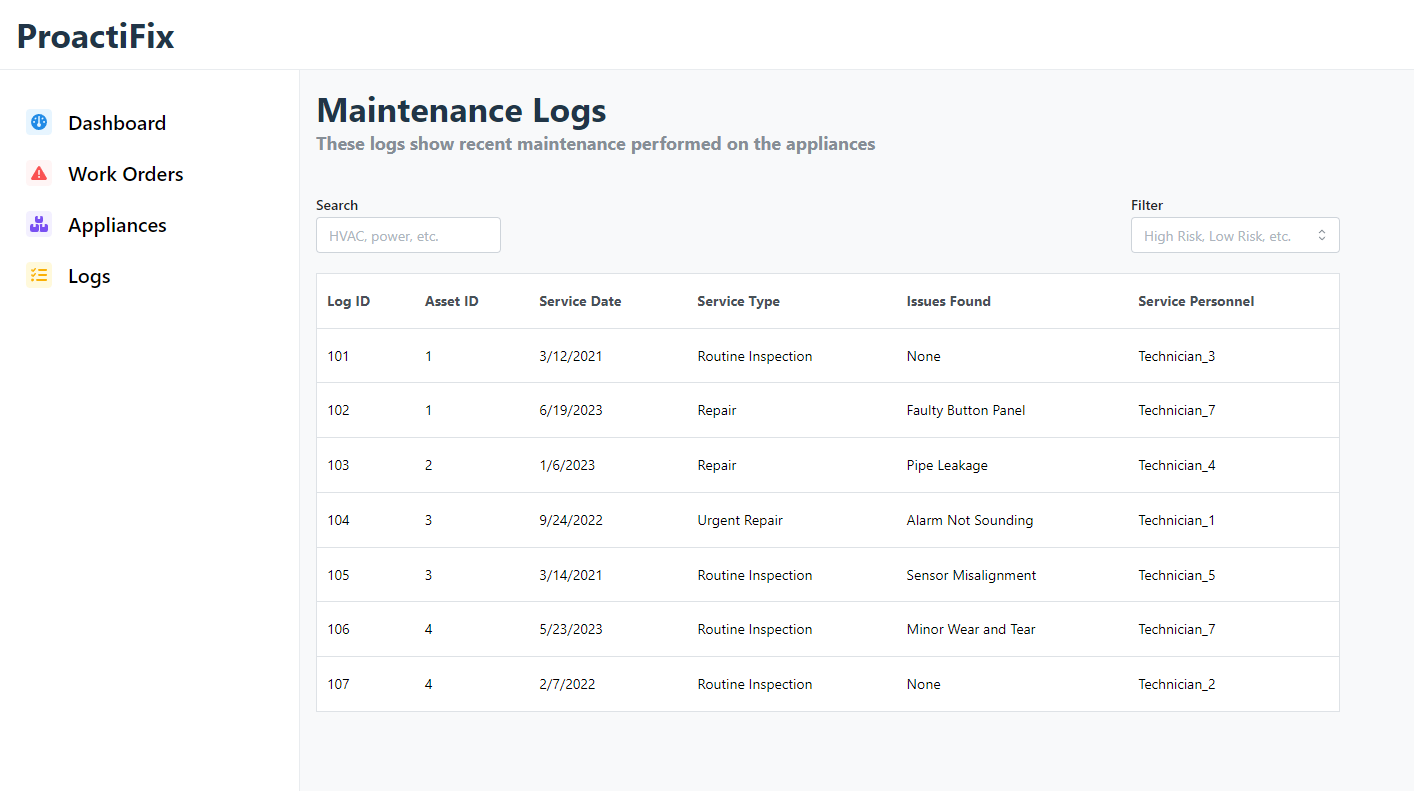
Task: Click the yellow Logs checklist icon
Action: (39, 275)
